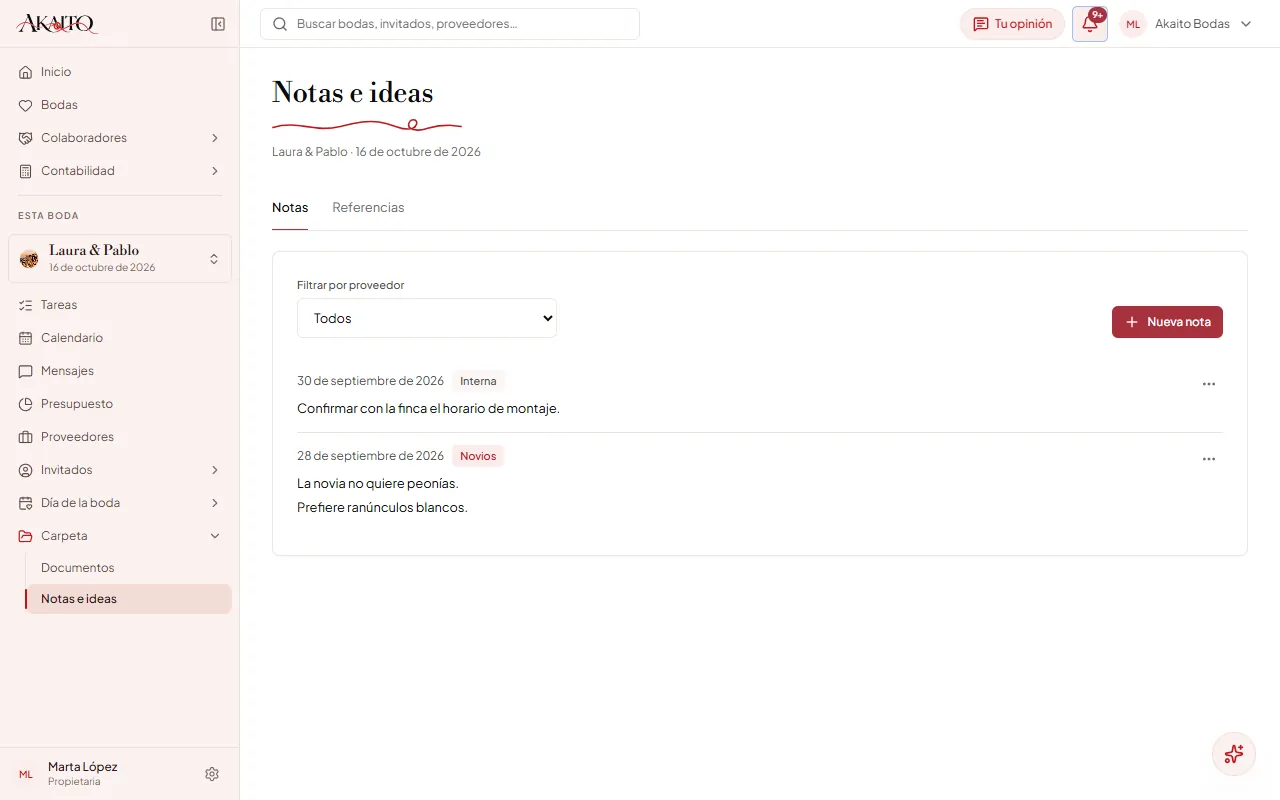Open options for the 28 de septiembre note
Viewport: 1280px width, 800px height.
pyautogui.click(x=1209, y=459)
